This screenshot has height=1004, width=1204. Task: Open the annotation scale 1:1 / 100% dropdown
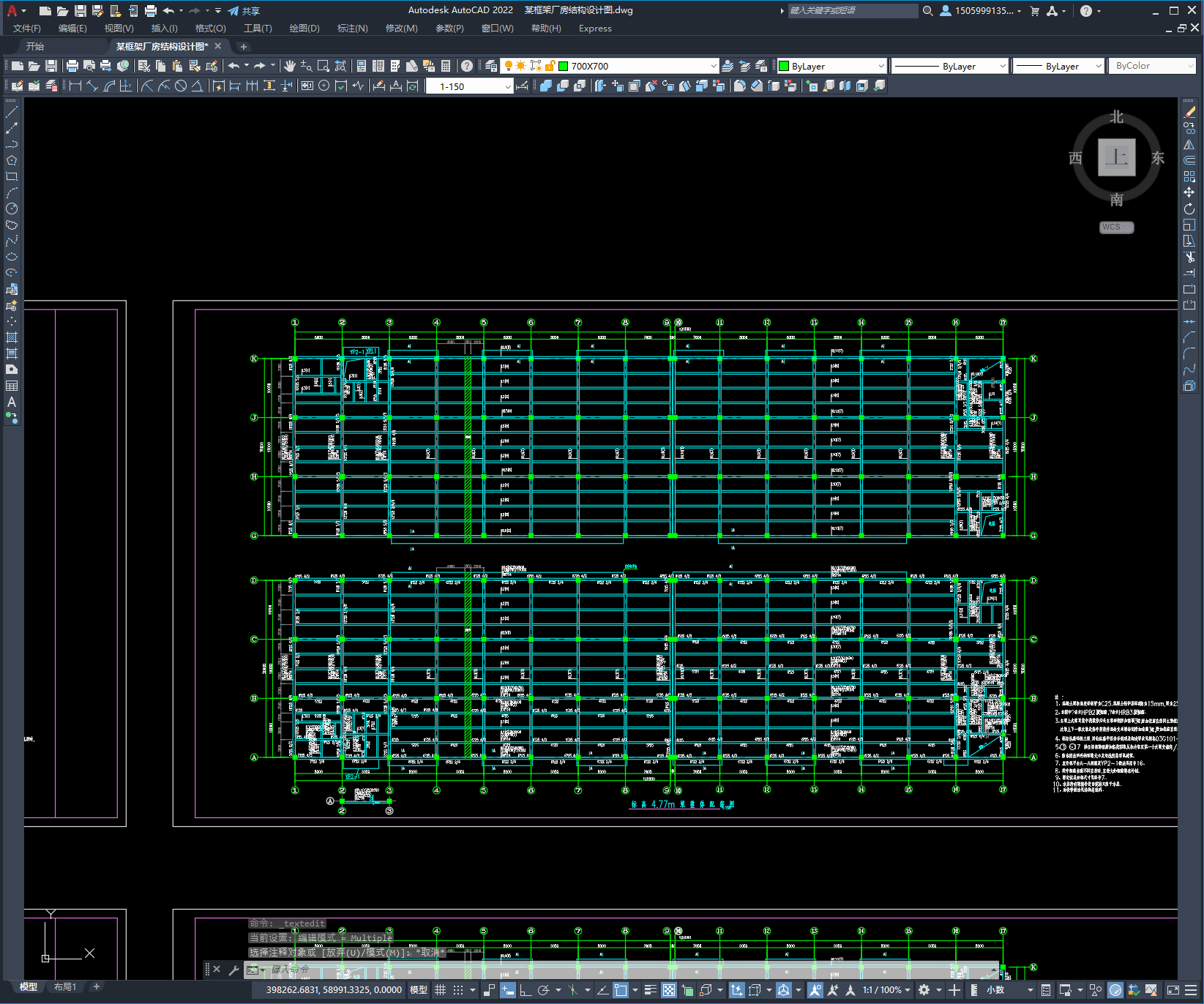[x=886, y=990]
